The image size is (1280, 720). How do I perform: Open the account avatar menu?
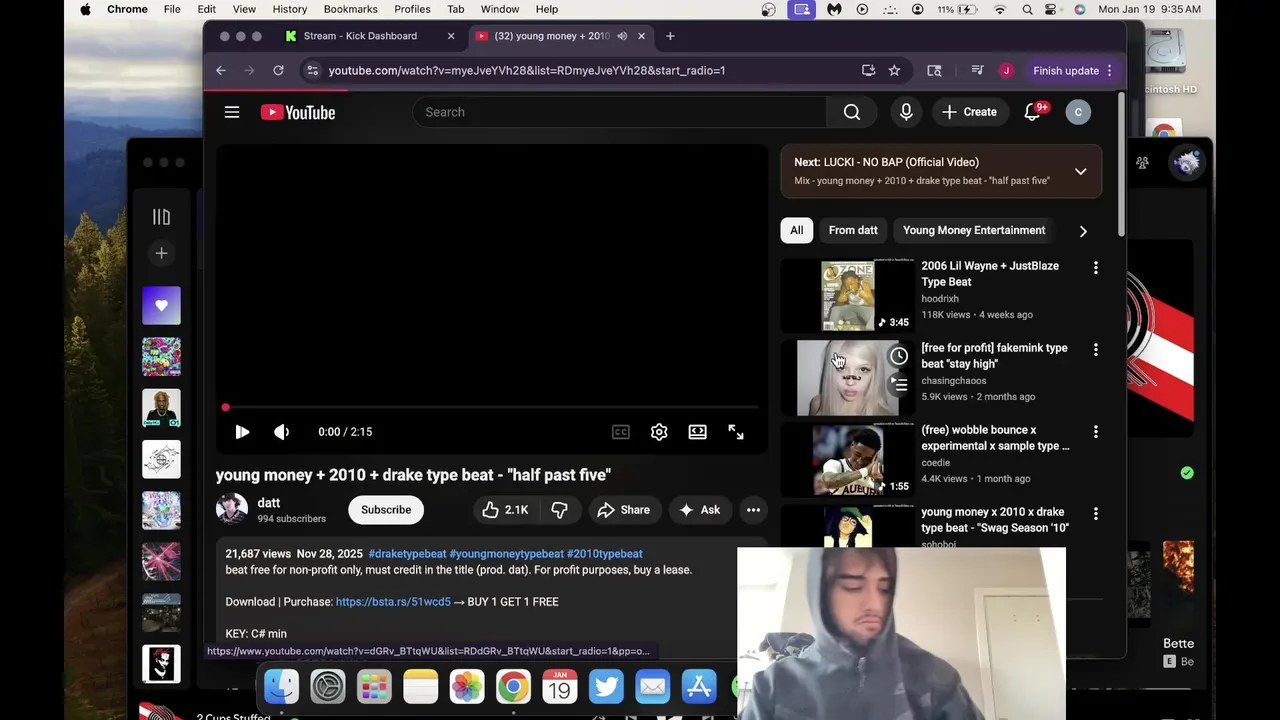1078,112
